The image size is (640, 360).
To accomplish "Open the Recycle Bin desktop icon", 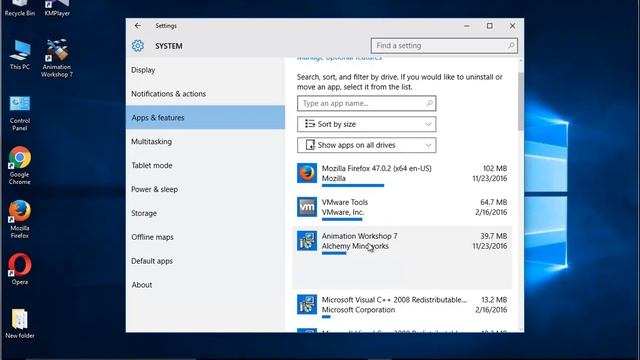I will [20, 8].
